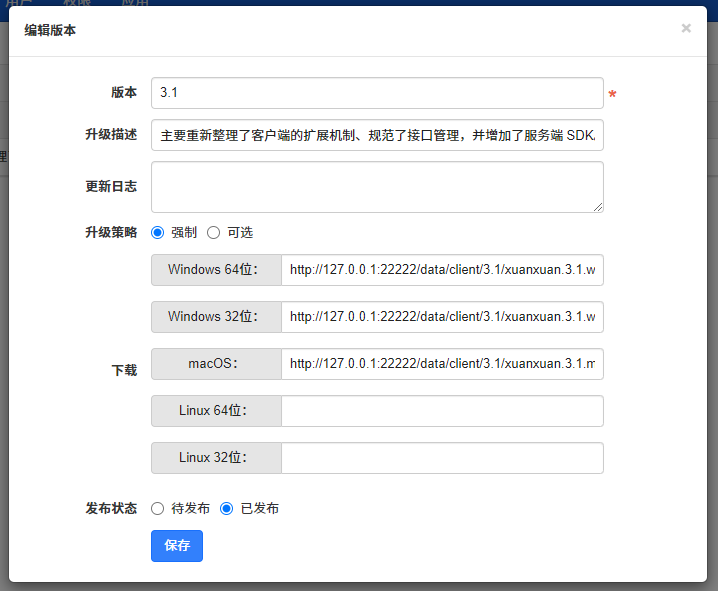Screen dimensions: 718x591
Task: Click the macOS download URL field
Action: [442, 364]
